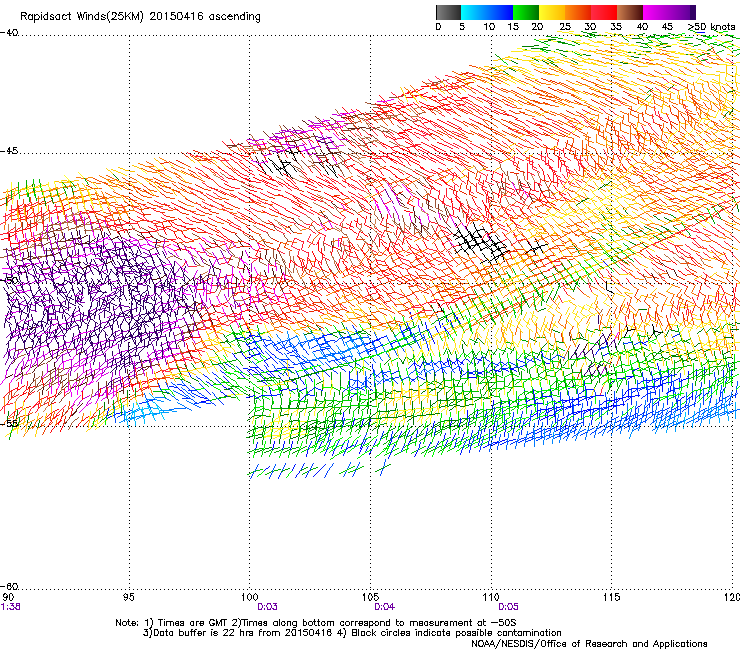Screen dimensions: 740x650
Task: Select the '10' legend scale label
Action: coord(489,27)
